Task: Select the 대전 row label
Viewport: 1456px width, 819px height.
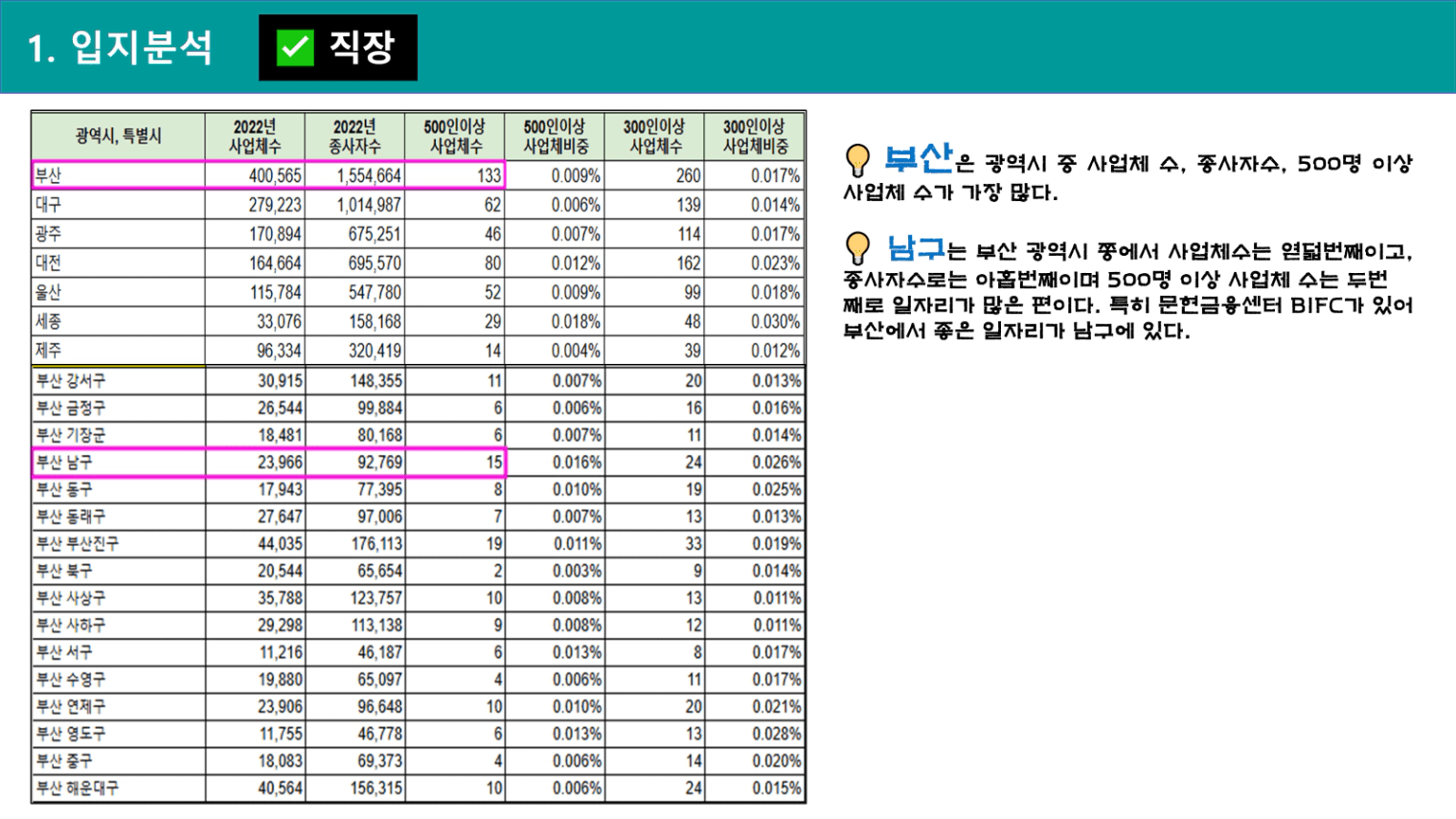Action: 49,263
